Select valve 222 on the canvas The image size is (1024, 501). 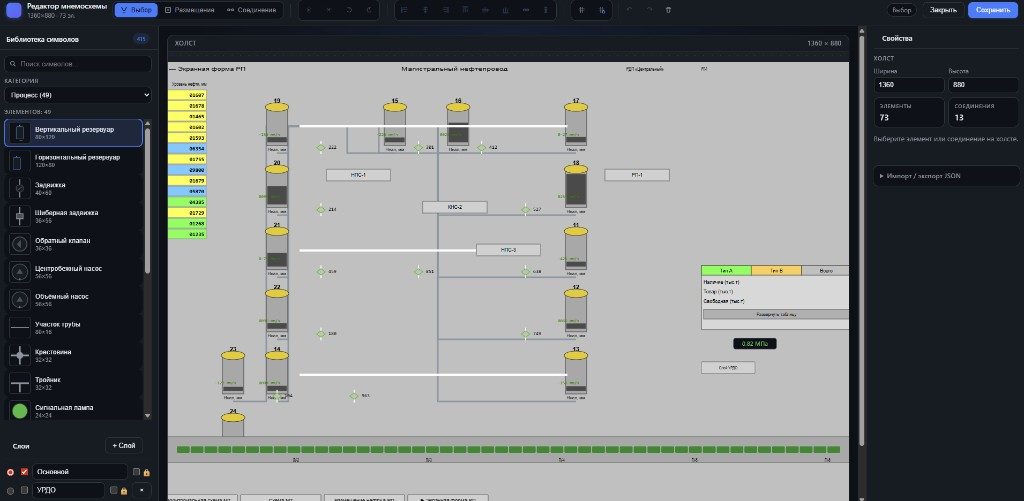[x=321, y=148]
